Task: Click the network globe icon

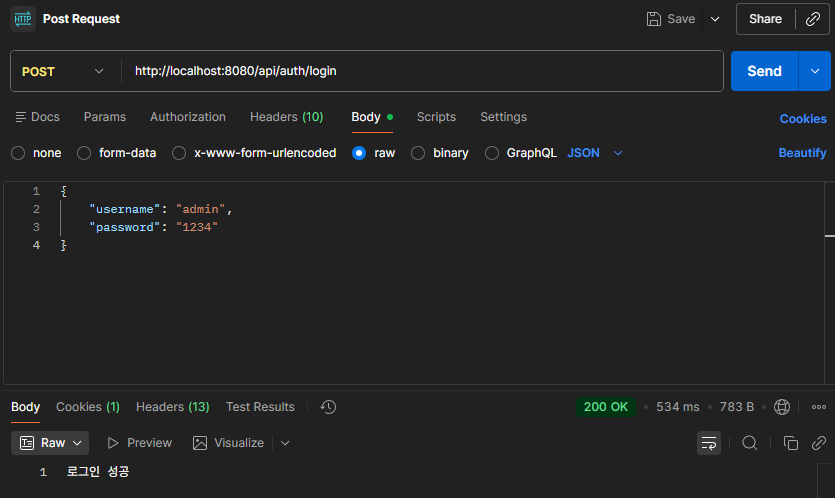Action: pos(782,407)
